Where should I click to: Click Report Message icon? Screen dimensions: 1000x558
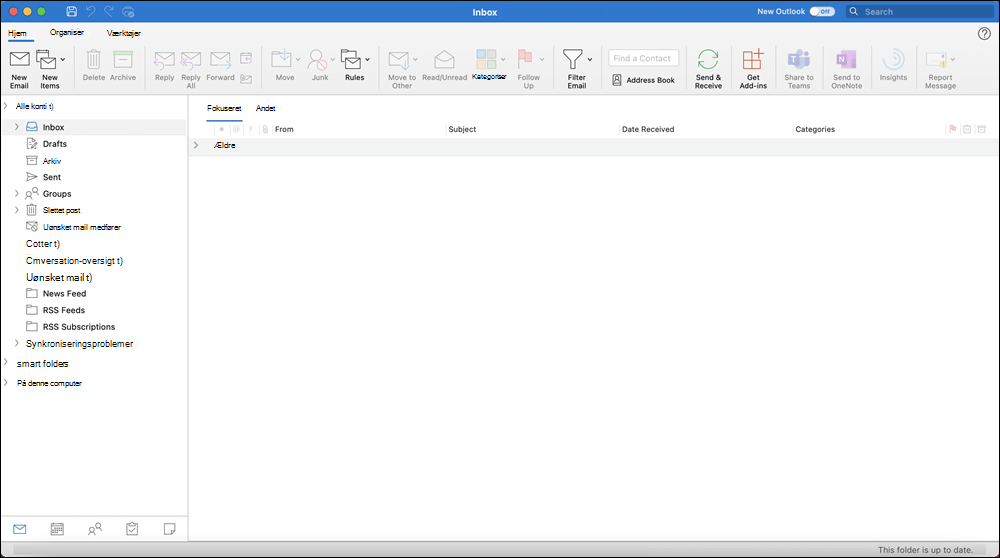936,60
